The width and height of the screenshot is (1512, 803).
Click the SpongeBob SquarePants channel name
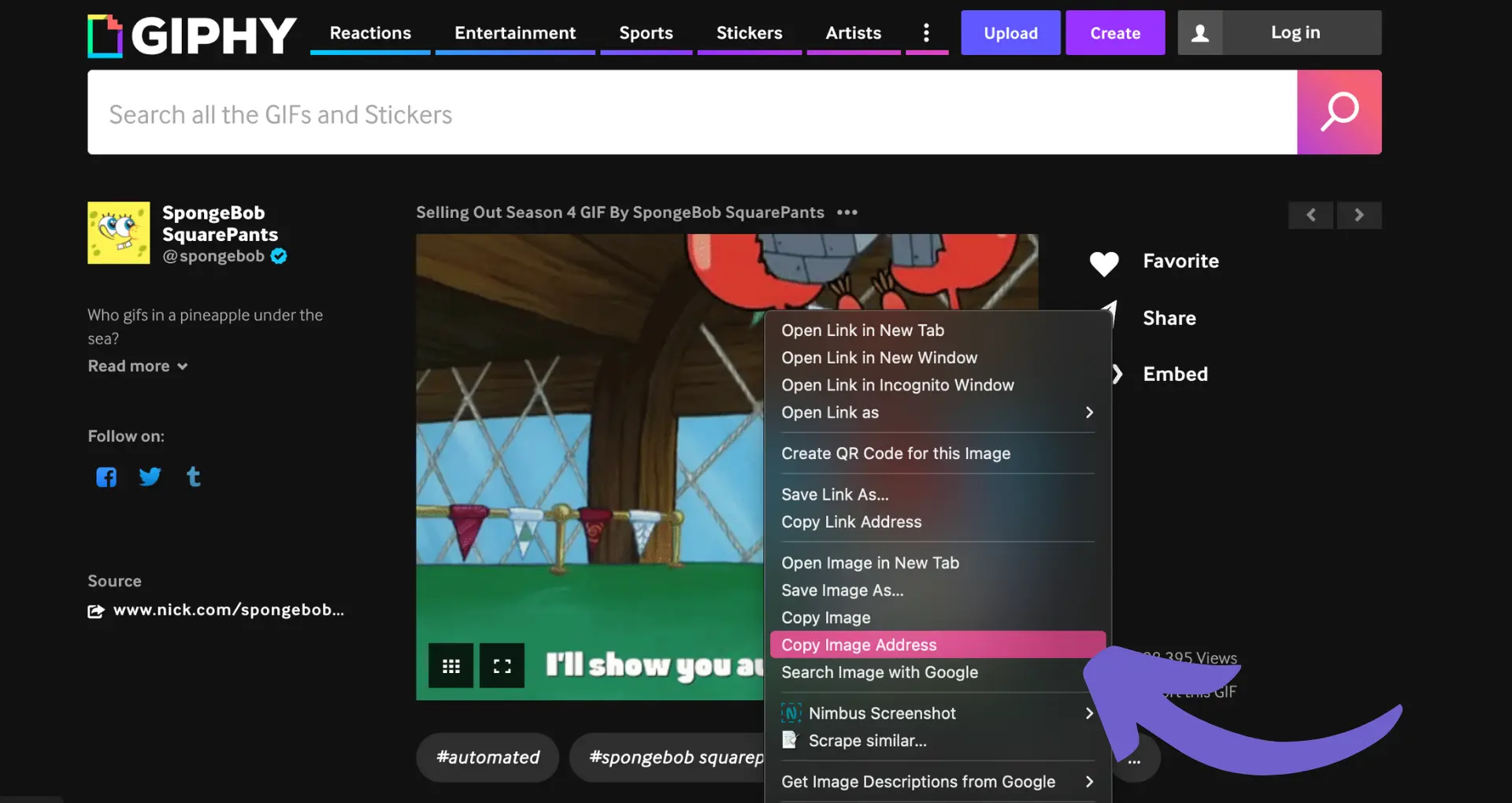tap(220, 224)
